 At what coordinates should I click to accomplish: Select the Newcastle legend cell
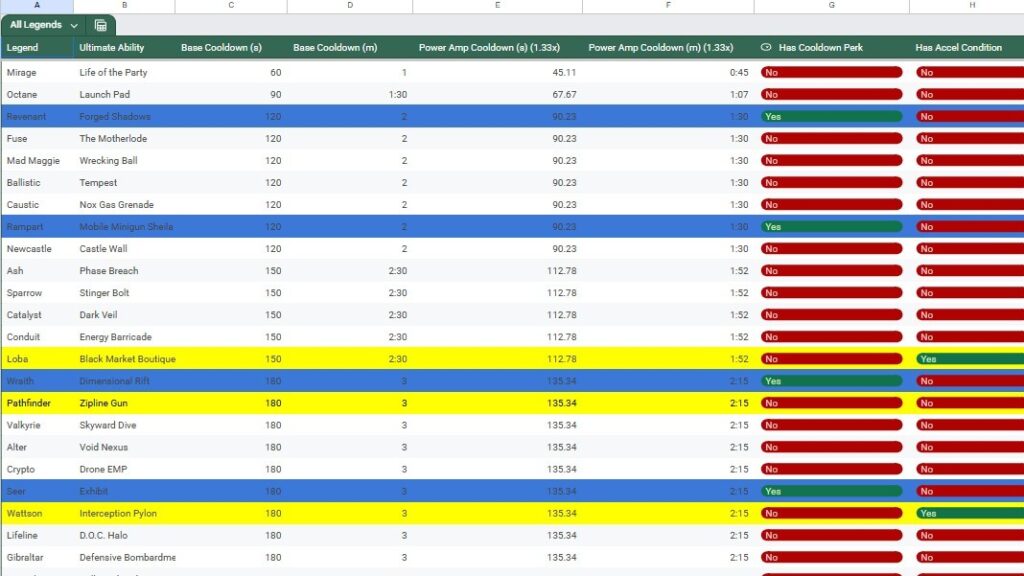pyautogui.click(x=37, y=249)
